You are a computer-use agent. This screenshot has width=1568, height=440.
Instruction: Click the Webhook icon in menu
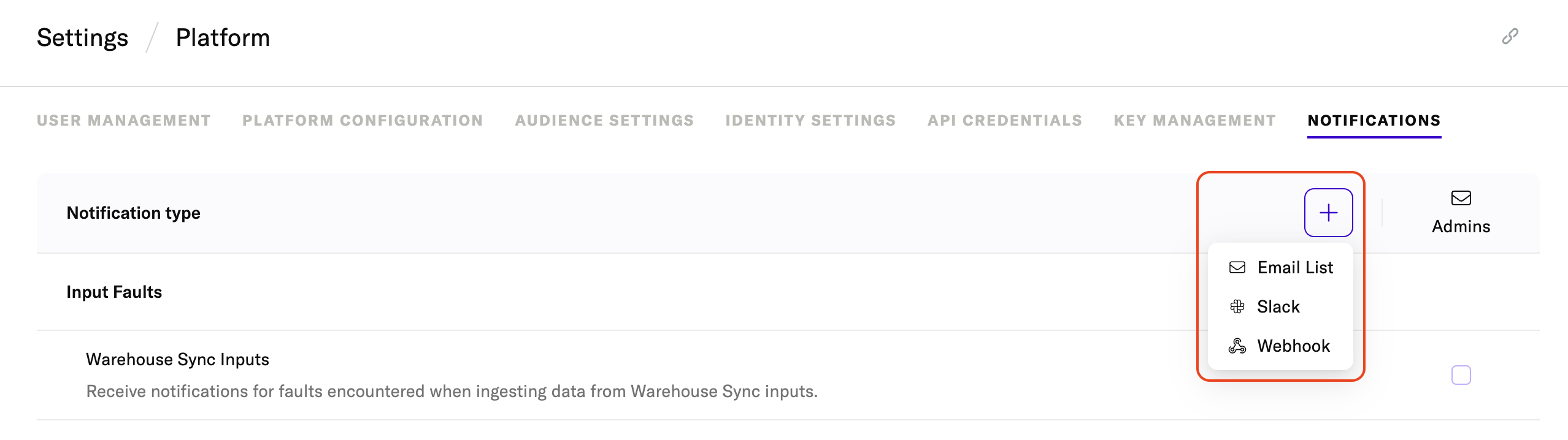point(1237,346)
